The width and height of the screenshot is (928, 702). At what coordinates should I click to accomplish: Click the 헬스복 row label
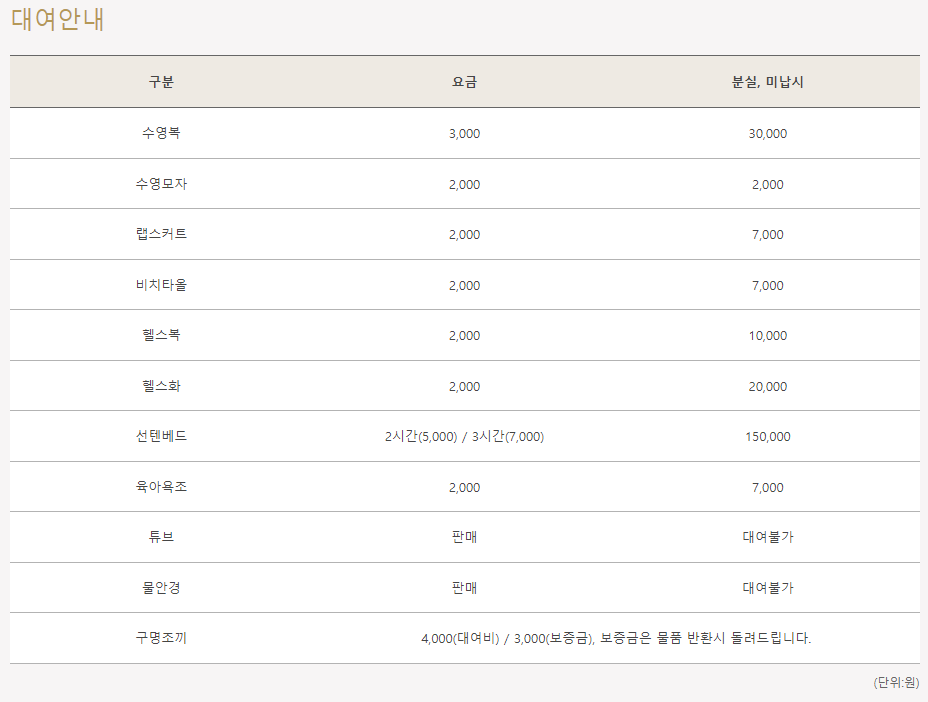point(161,335)
